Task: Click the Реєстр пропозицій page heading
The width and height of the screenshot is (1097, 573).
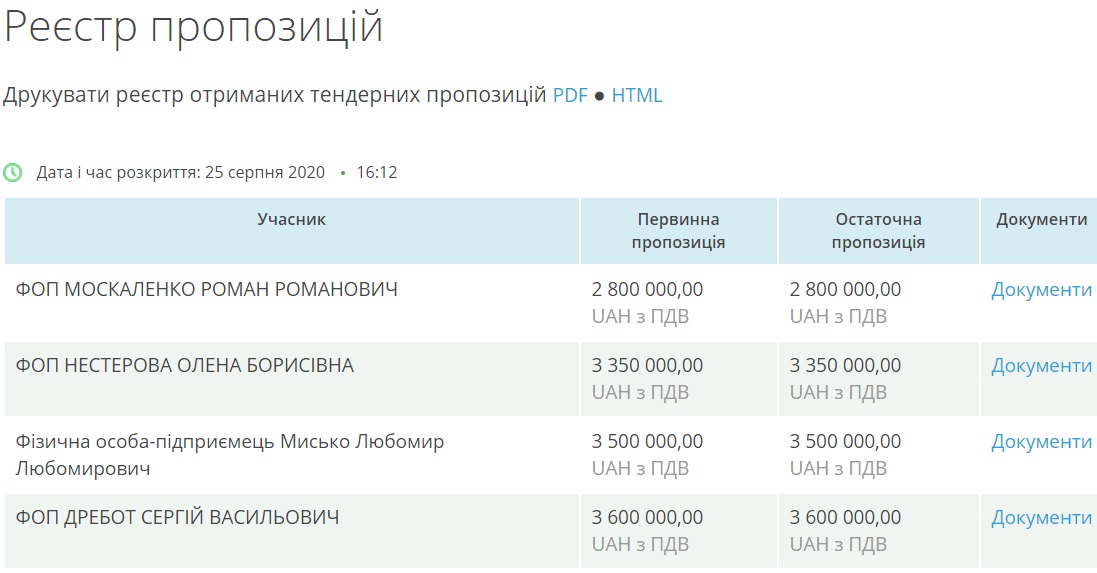Action: (x=194, y=28)
